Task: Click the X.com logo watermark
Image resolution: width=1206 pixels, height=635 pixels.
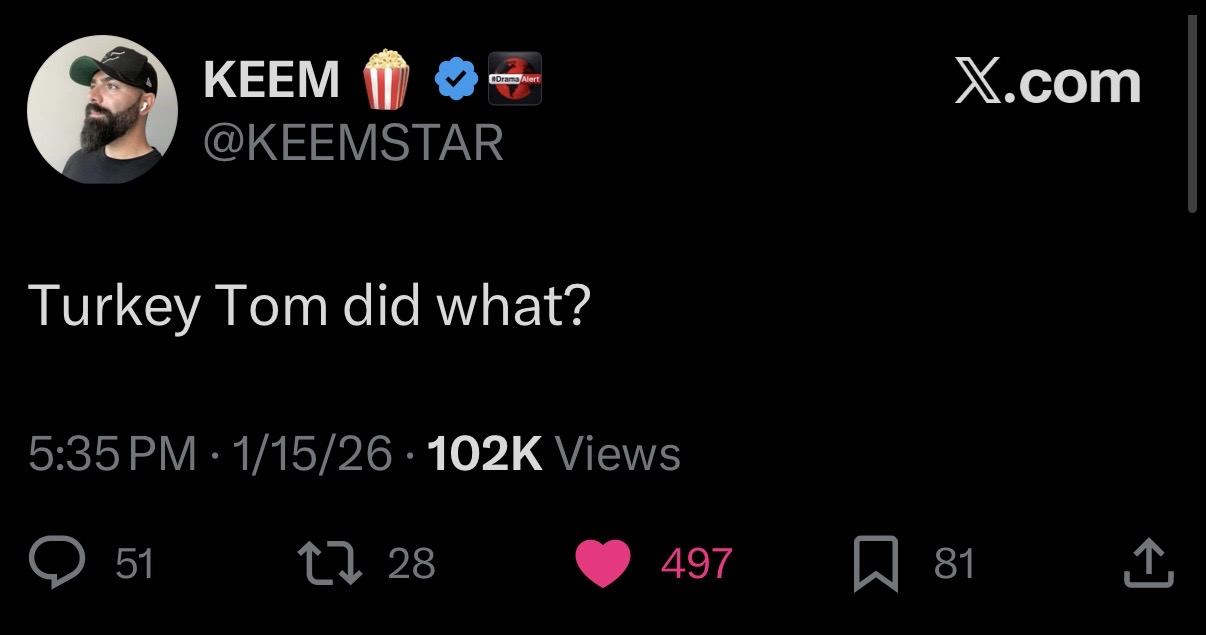Action: pos(1047,82)
